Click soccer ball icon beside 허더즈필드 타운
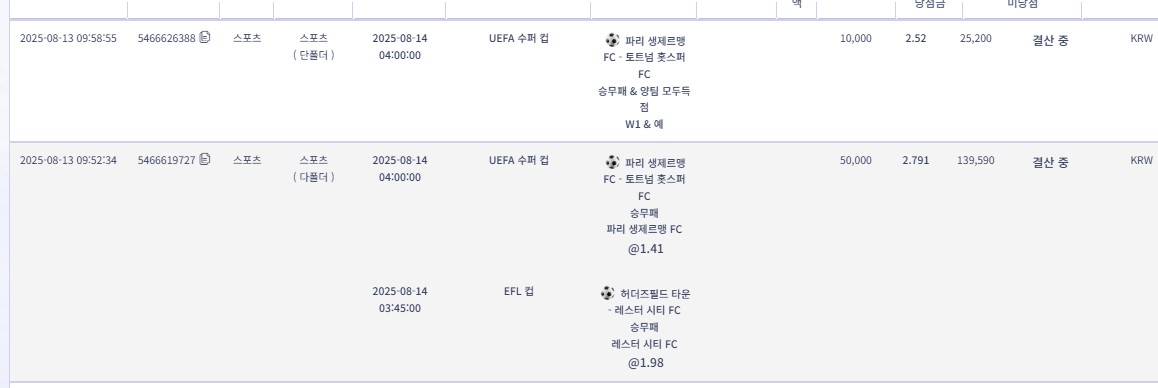The width and height of the screenshot is (1158, 388). (x=607, y=293)
